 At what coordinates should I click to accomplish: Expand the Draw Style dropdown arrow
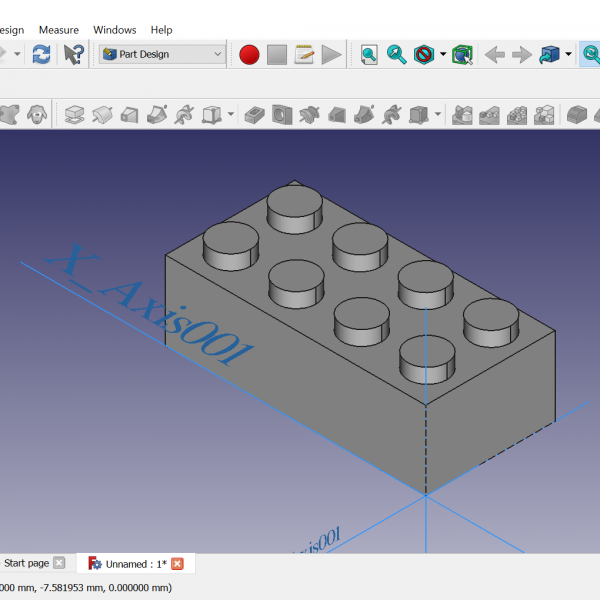click(x=443, y=55)
